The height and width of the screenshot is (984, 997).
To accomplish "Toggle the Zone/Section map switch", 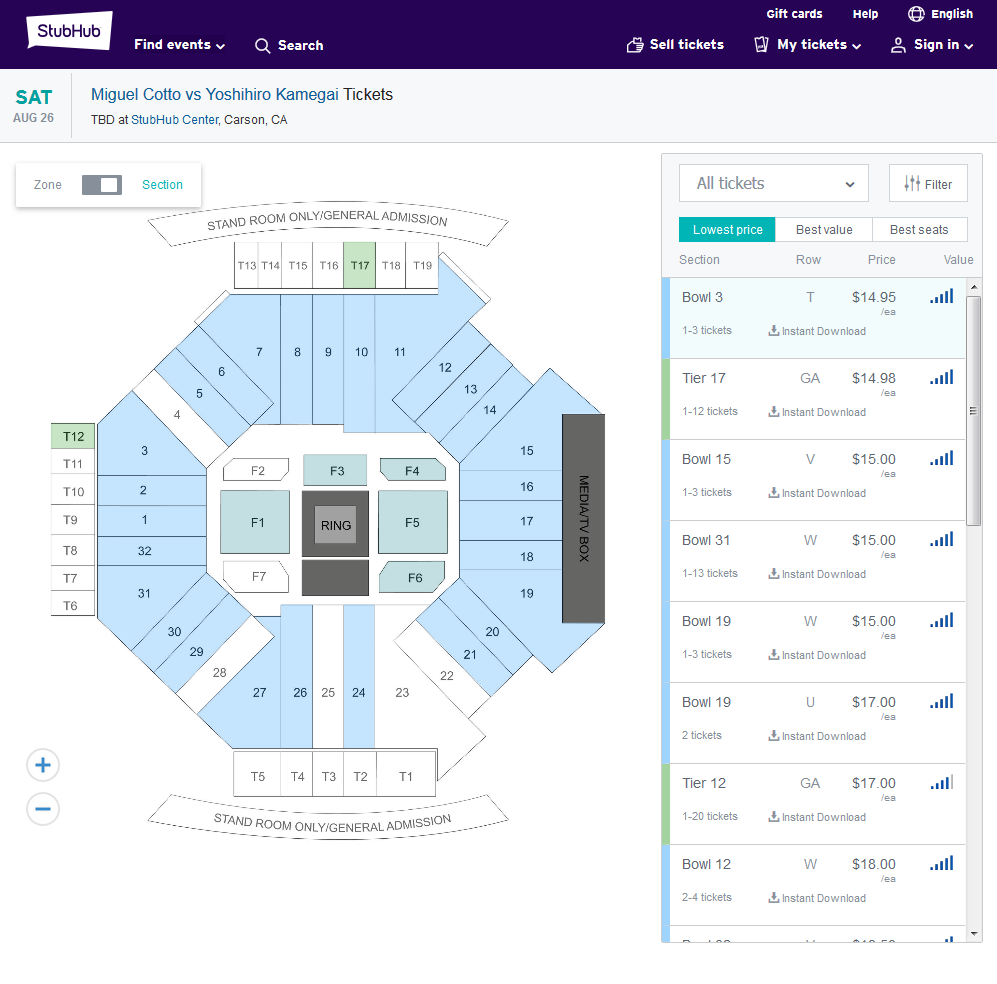I will coord(102,185).
